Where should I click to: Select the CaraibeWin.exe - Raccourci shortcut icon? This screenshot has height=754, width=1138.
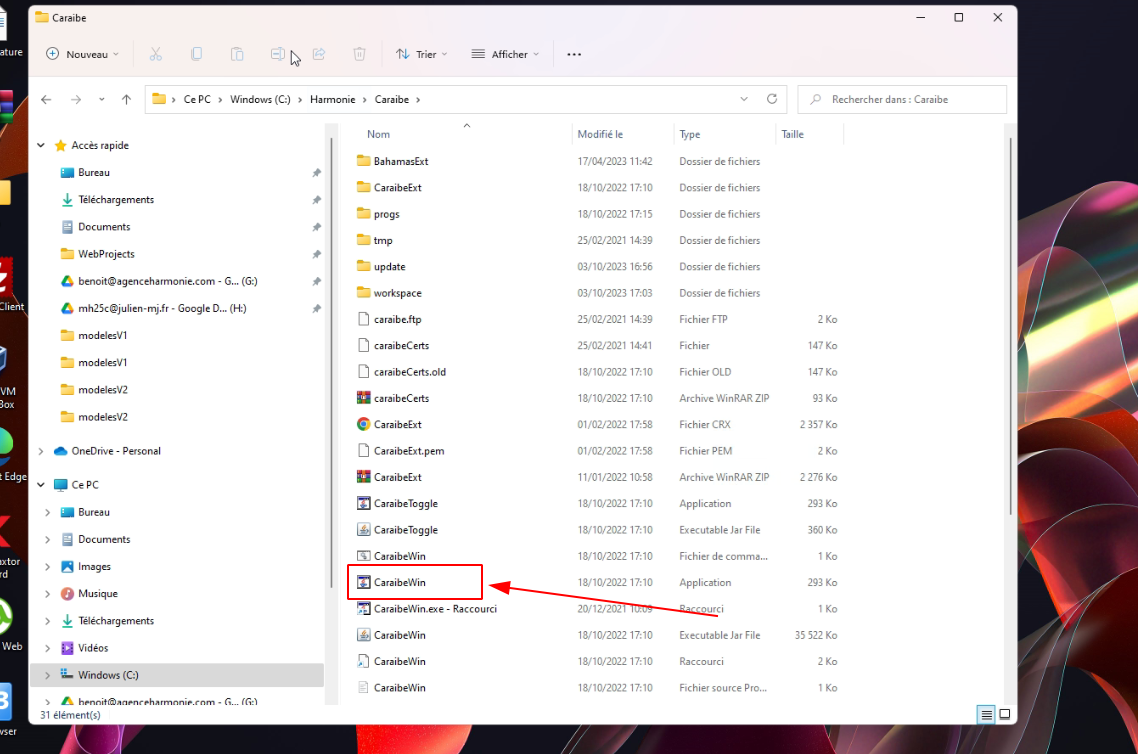tap(364, 609)
